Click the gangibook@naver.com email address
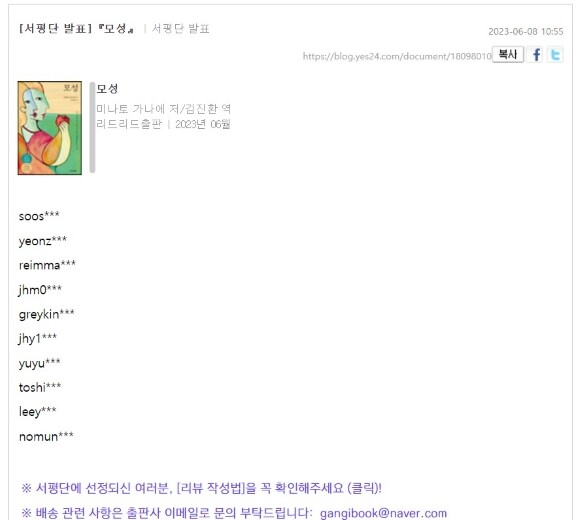The height and width of the screenshot is (520, 580). [x=383, y=513]
